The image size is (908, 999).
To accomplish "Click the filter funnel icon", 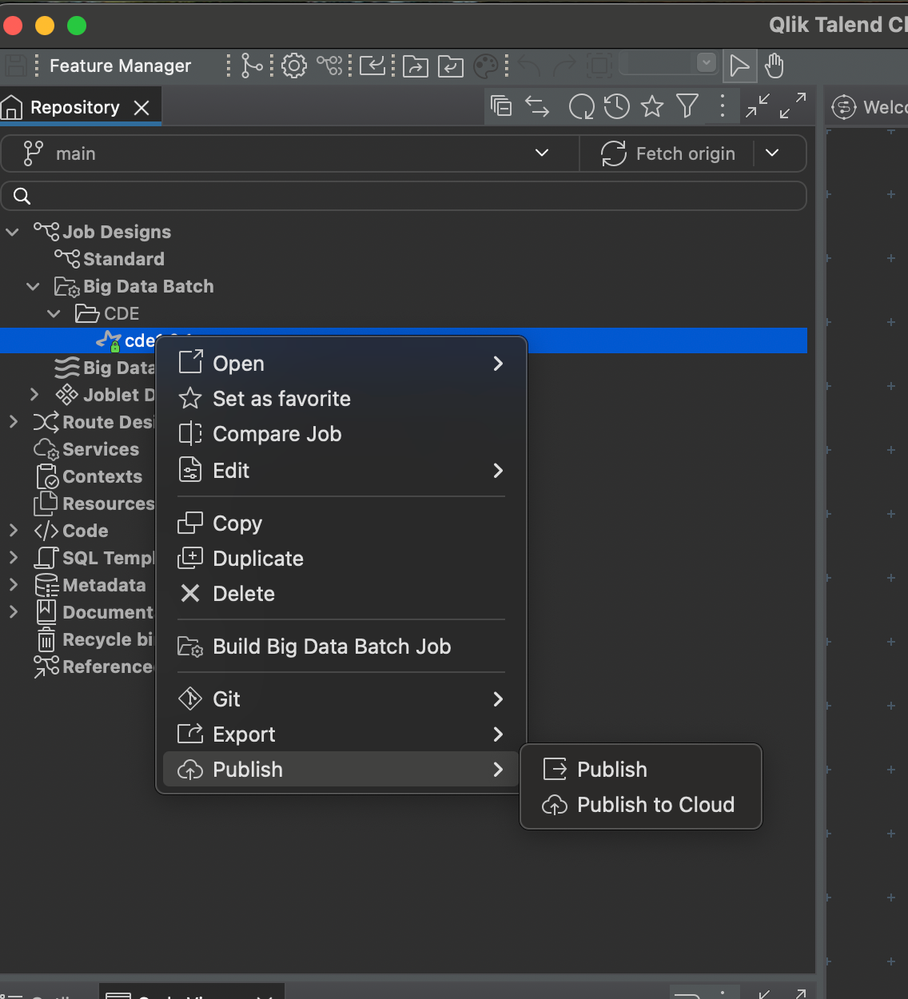I will (x=687, y=106).
